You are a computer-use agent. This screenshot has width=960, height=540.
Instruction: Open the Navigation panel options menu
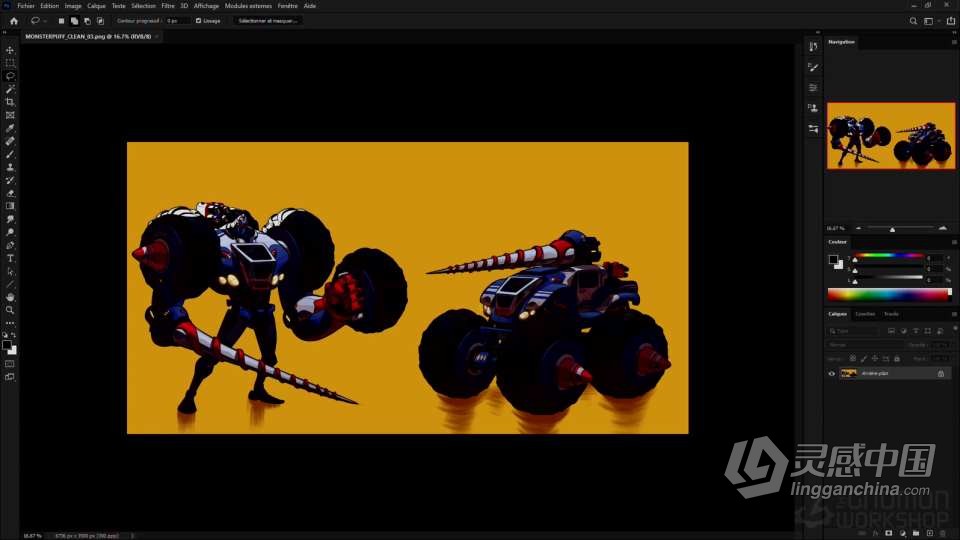[x=954, y=42]
